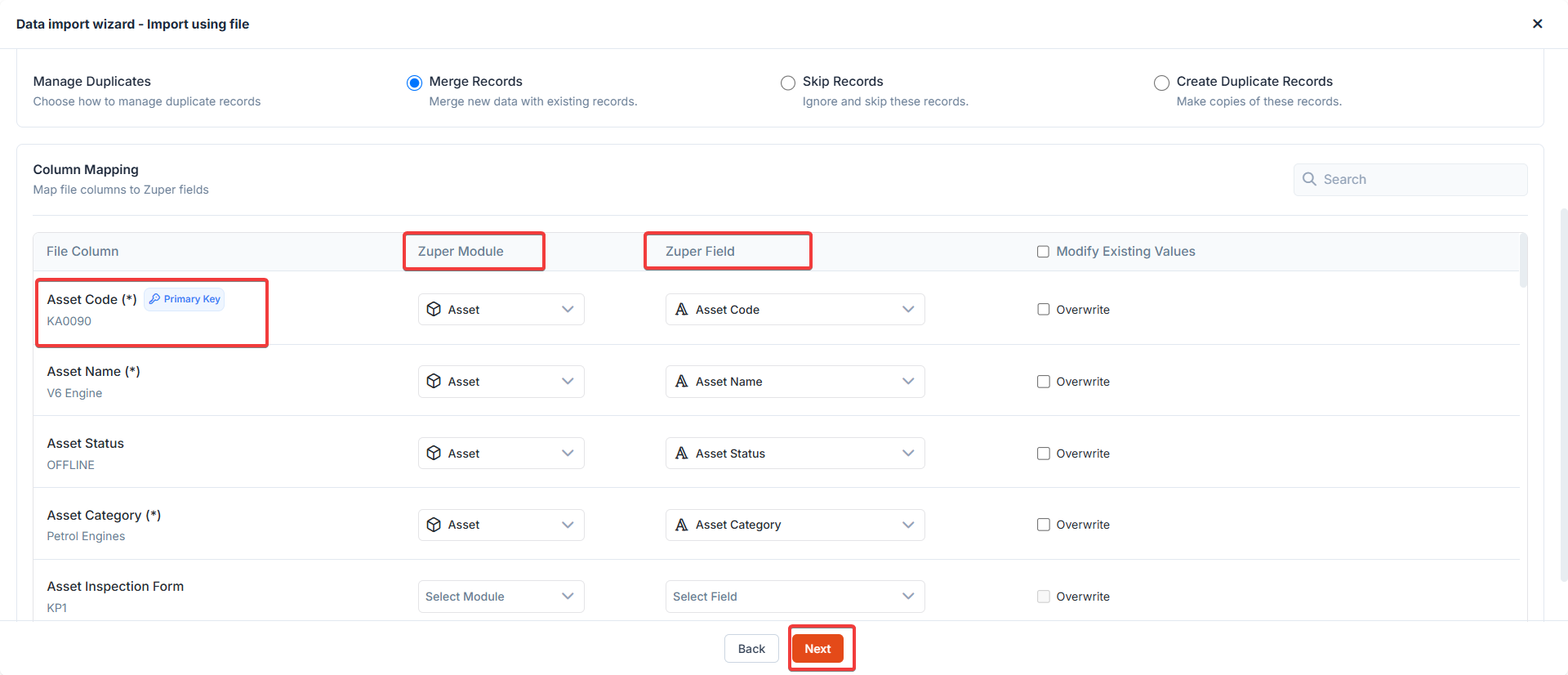Check Overwrite for Asset Status row
Screen dimensions: 1568x675
[1043, 454]
